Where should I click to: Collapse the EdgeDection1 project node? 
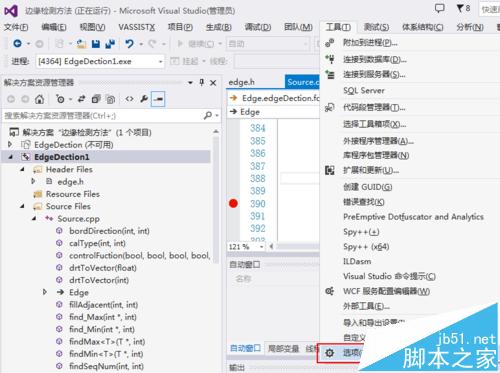11,157
